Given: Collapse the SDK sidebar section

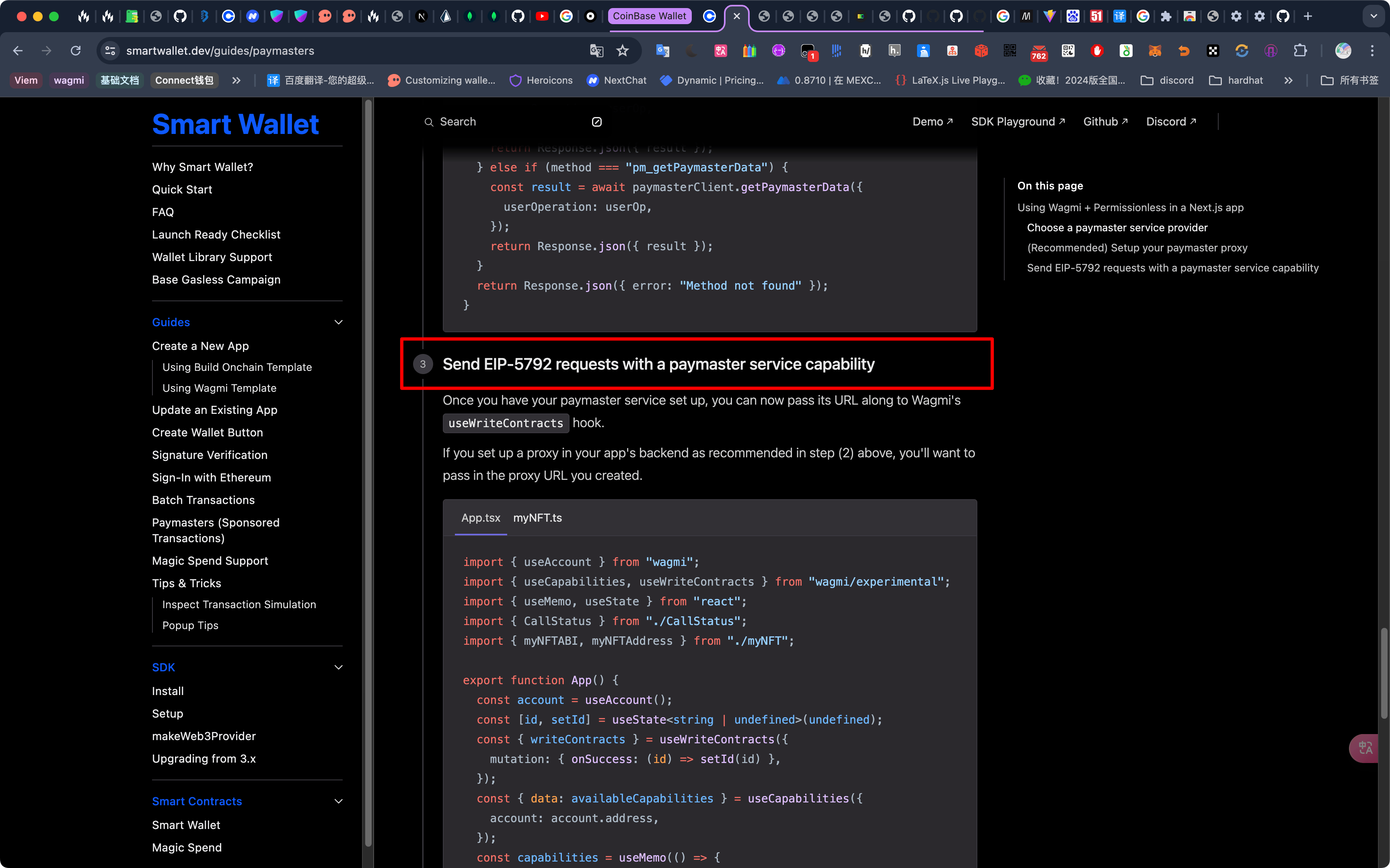Looking at the screenshot, I should pos(339,667).
